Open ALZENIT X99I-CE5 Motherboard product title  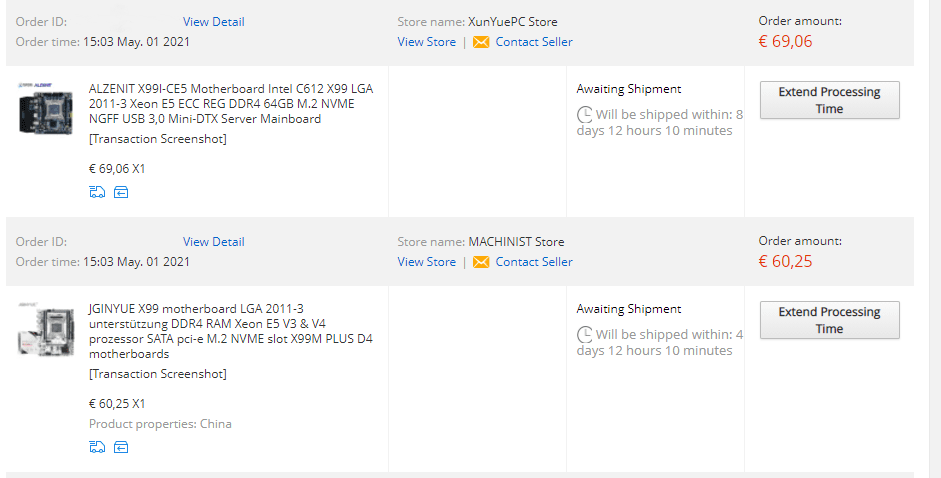[x=231, y=104]
